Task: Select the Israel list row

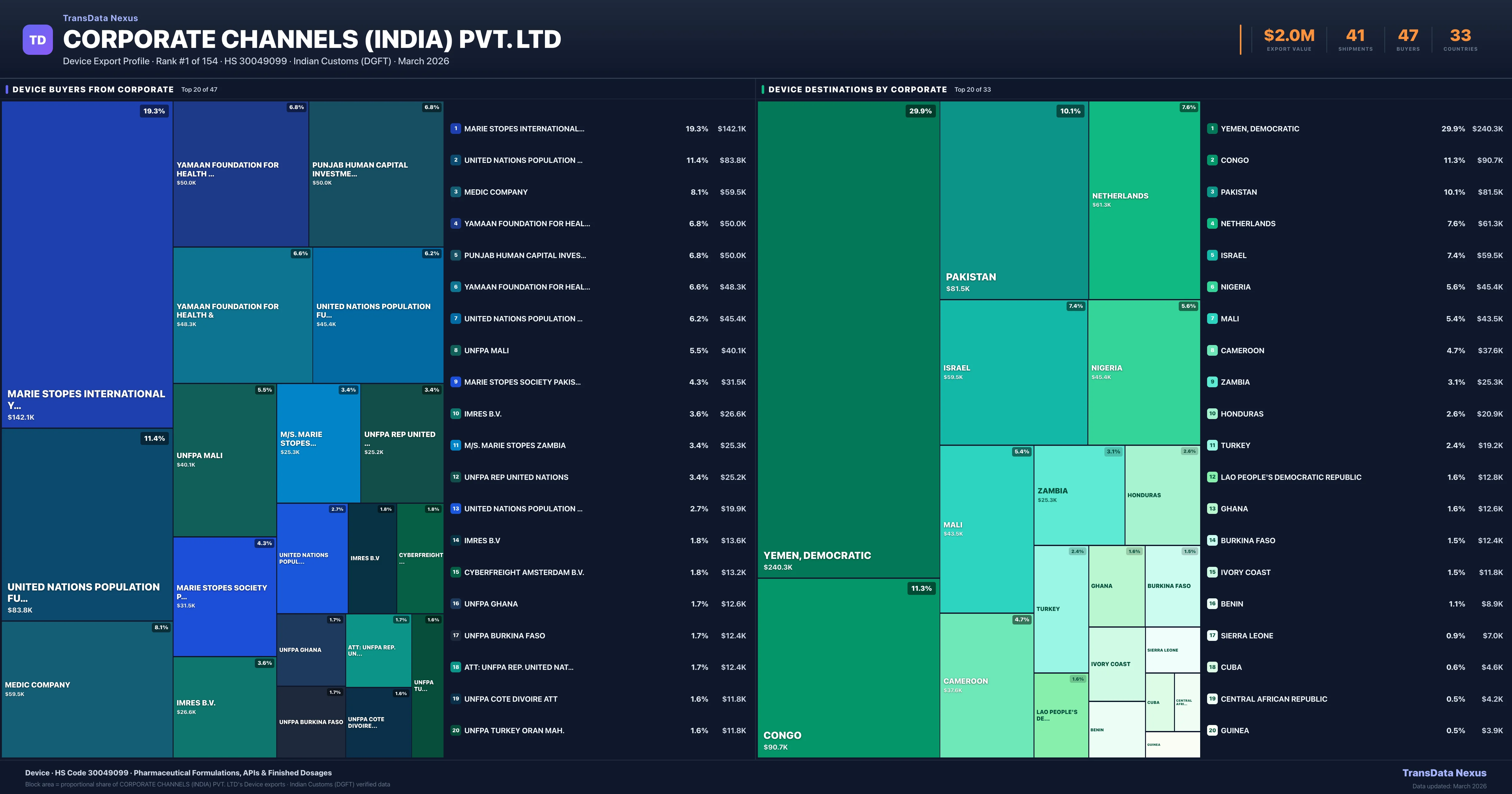Action: (1233, 256)
